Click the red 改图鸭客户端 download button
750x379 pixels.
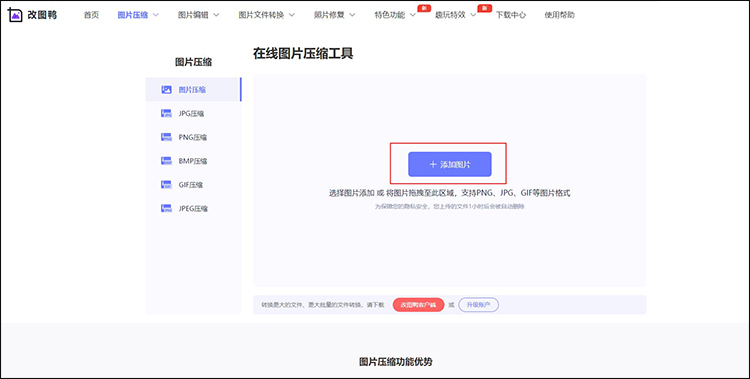418,305
